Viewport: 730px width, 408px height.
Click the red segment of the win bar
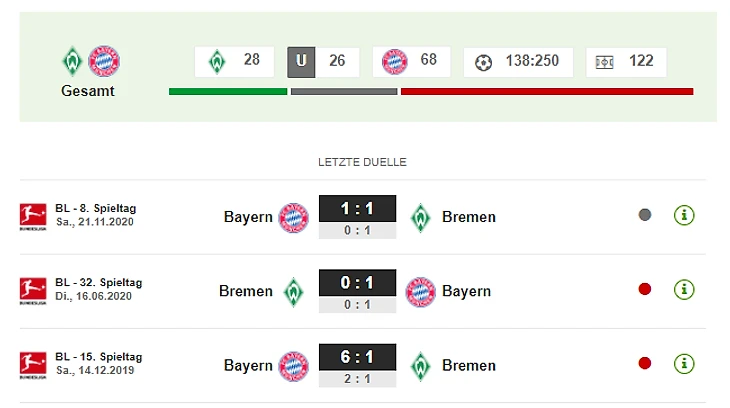point(546,92)
